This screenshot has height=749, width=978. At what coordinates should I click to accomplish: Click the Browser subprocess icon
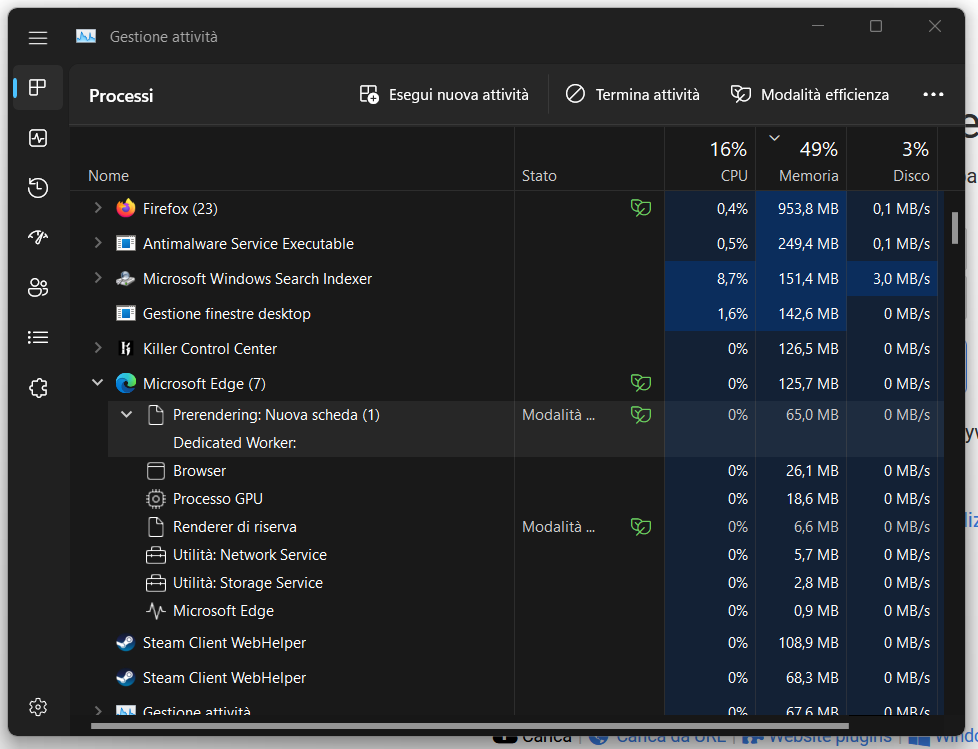pos(155,471)
